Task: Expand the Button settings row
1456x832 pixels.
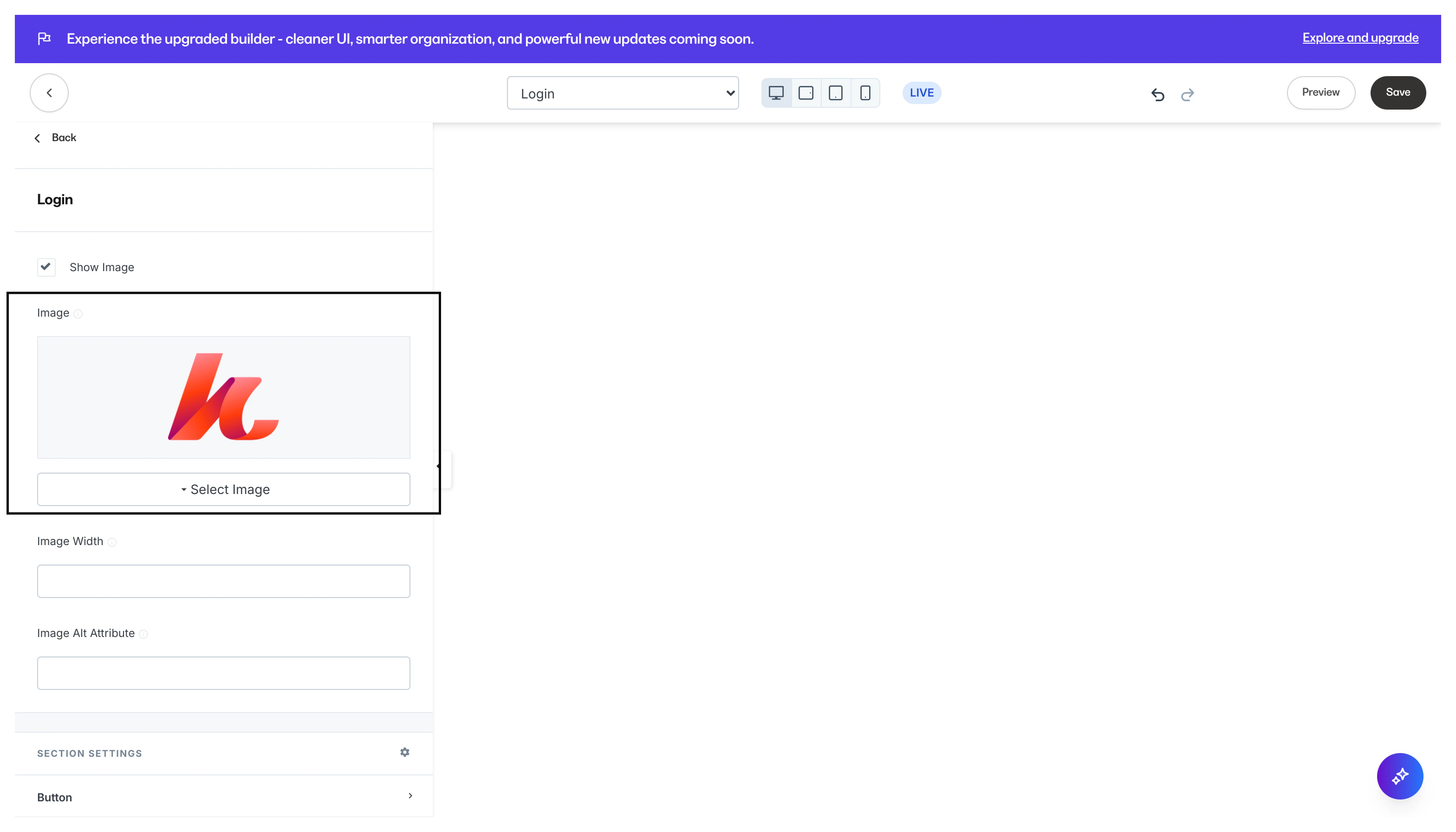Action: [223, 797]
